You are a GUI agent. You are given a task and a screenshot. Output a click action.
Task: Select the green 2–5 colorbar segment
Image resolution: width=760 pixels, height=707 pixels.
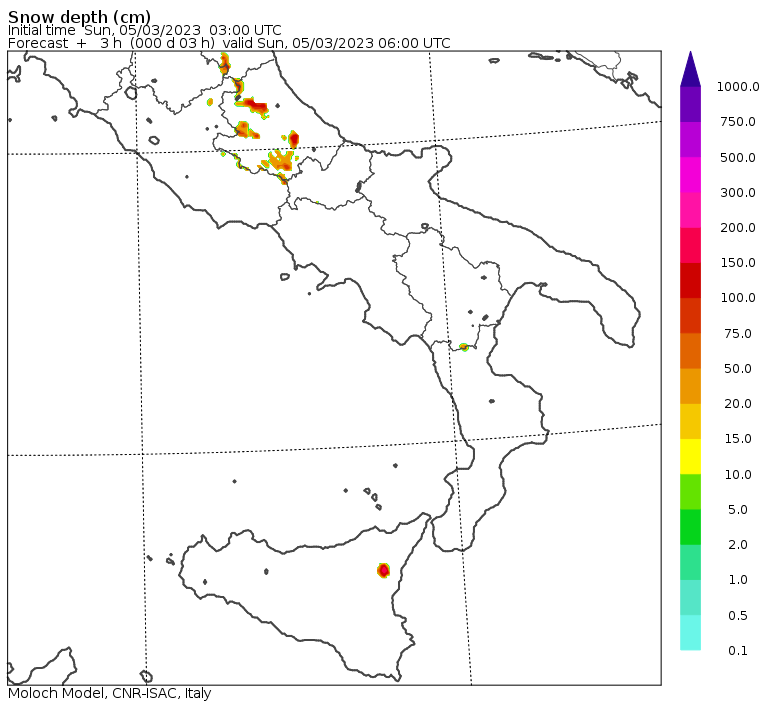690,527
